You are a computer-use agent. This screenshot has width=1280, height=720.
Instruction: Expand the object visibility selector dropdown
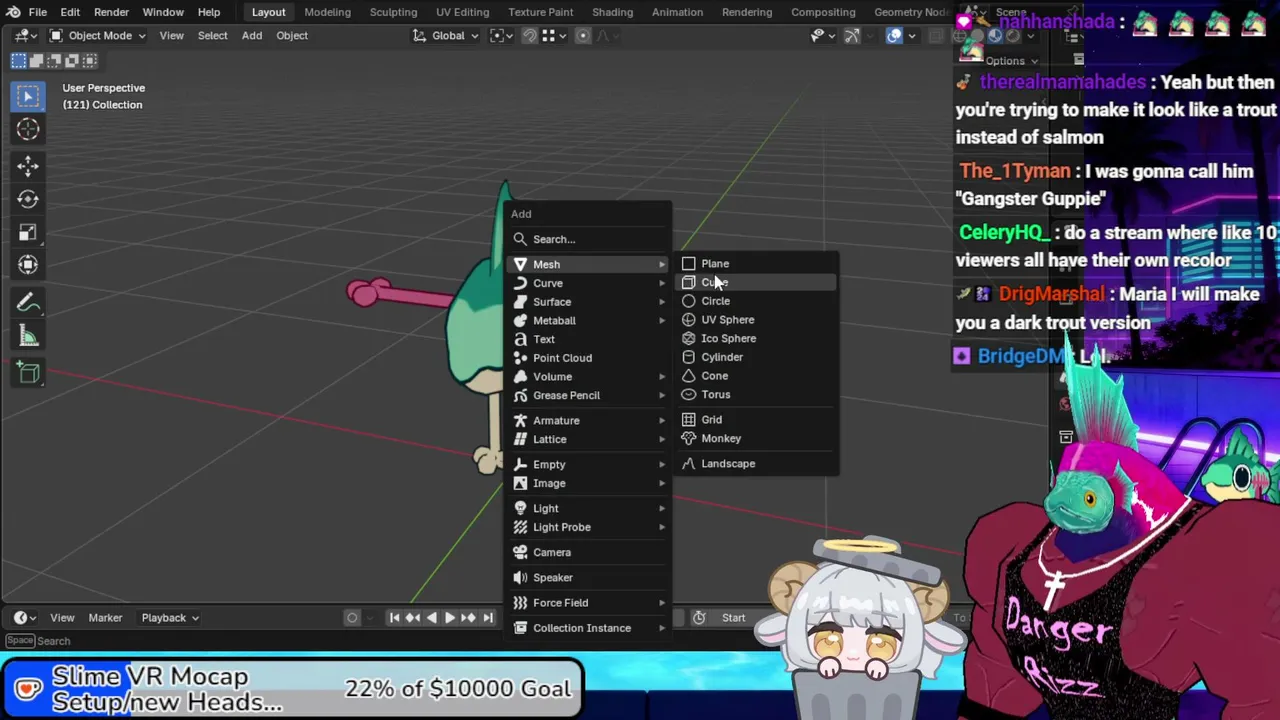tap(821, 36)
